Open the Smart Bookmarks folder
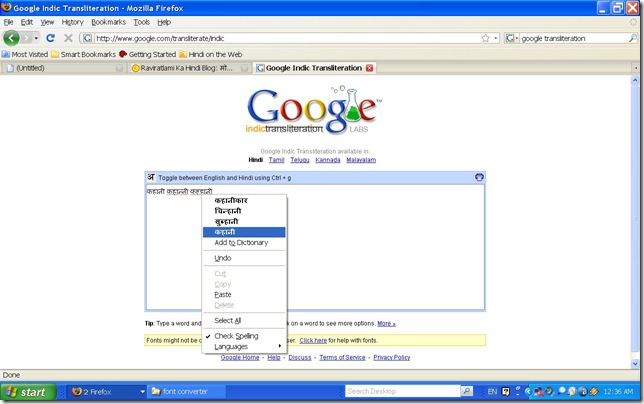The image size is (644, 404). tap(84, 54)
